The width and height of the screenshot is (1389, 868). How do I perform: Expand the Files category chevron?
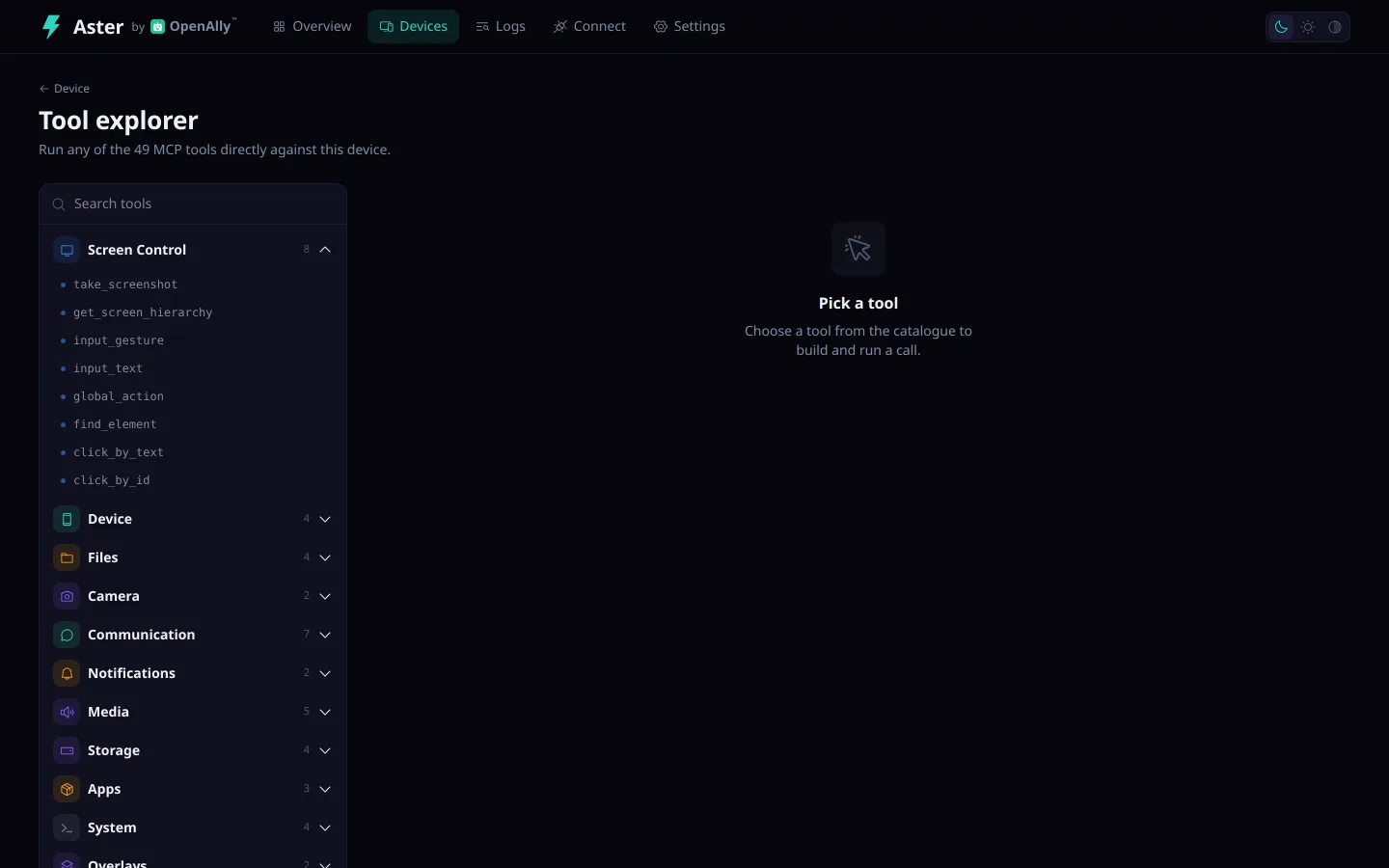click(x=325, y=557)
